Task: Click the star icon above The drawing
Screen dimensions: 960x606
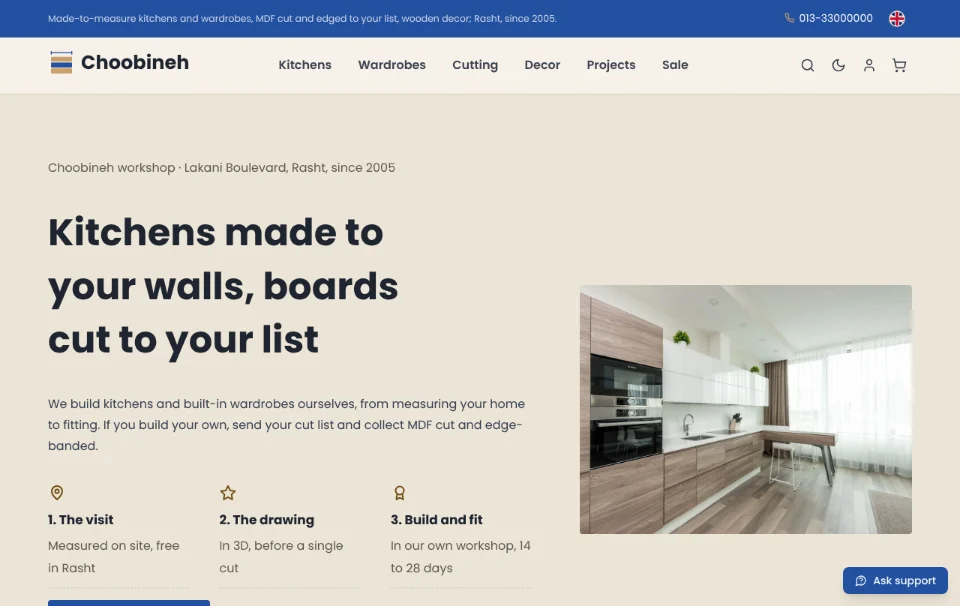Action: [228, 492]
